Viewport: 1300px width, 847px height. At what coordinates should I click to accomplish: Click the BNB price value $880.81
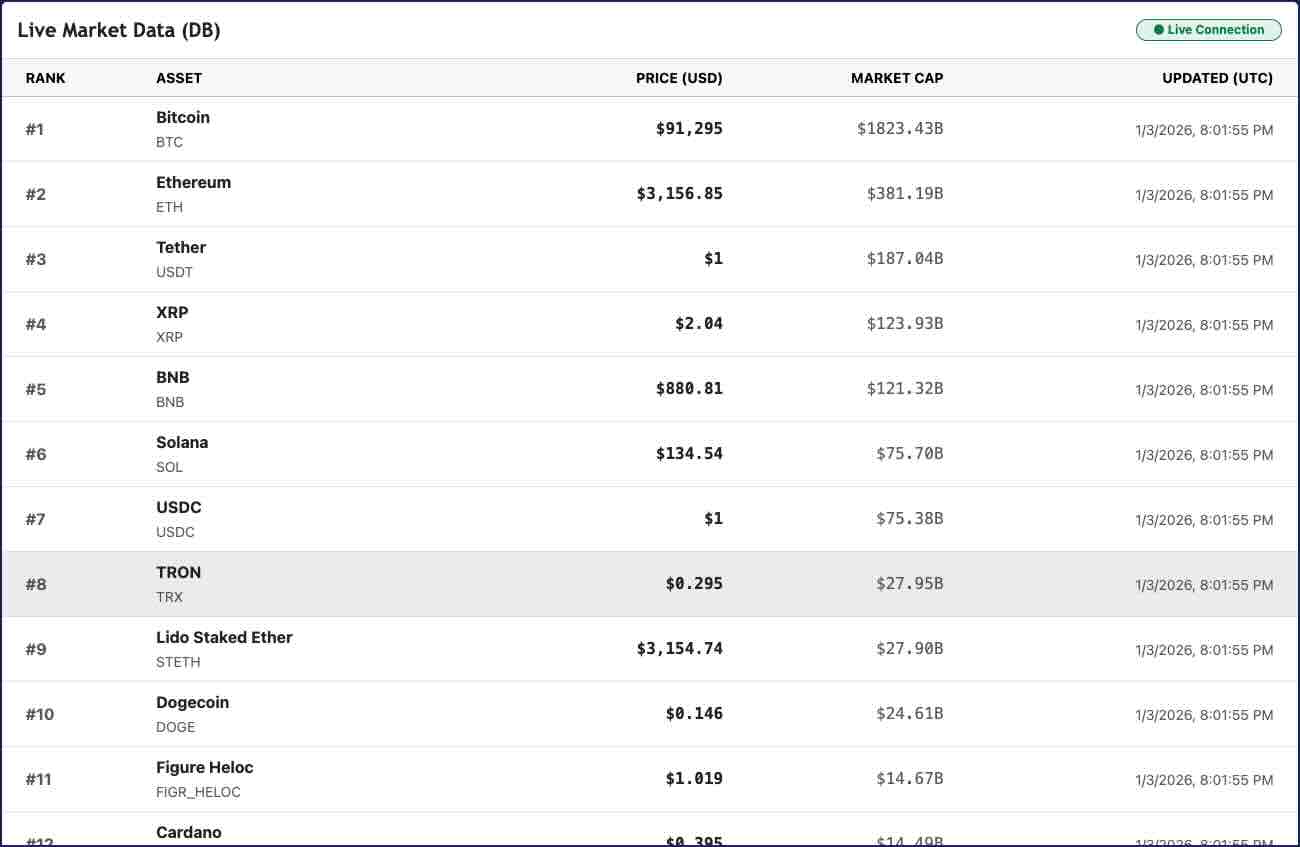[x=689, y=389]
